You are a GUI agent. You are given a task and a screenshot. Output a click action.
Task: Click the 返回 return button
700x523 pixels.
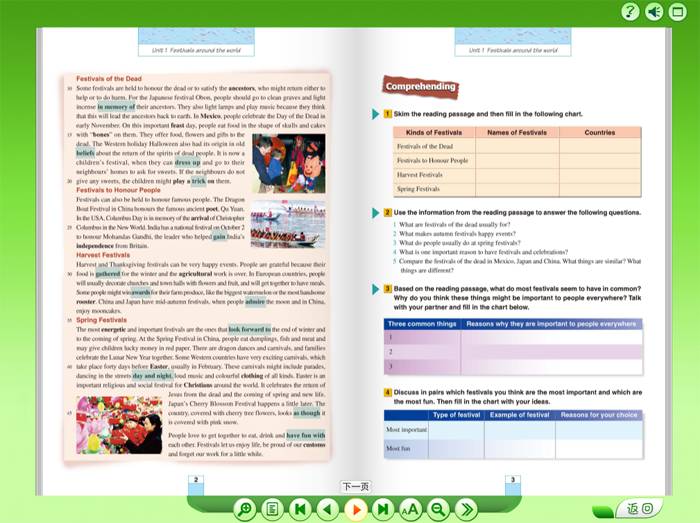(640, 508)
